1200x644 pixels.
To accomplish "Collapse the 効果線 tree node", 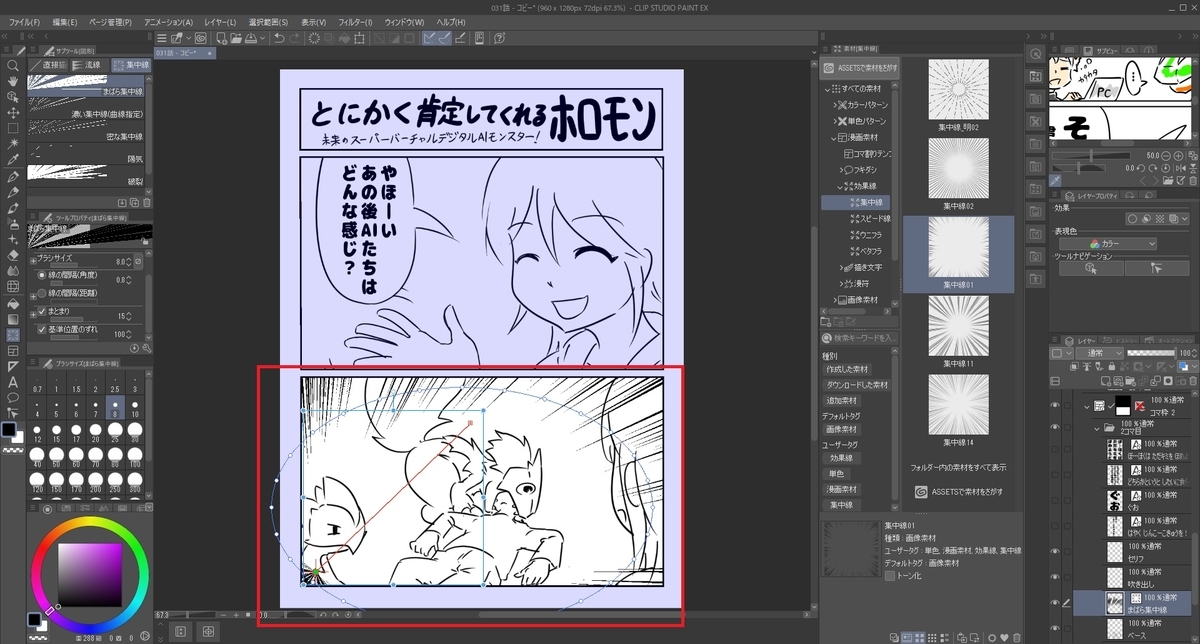I will (x=841, y=186).
